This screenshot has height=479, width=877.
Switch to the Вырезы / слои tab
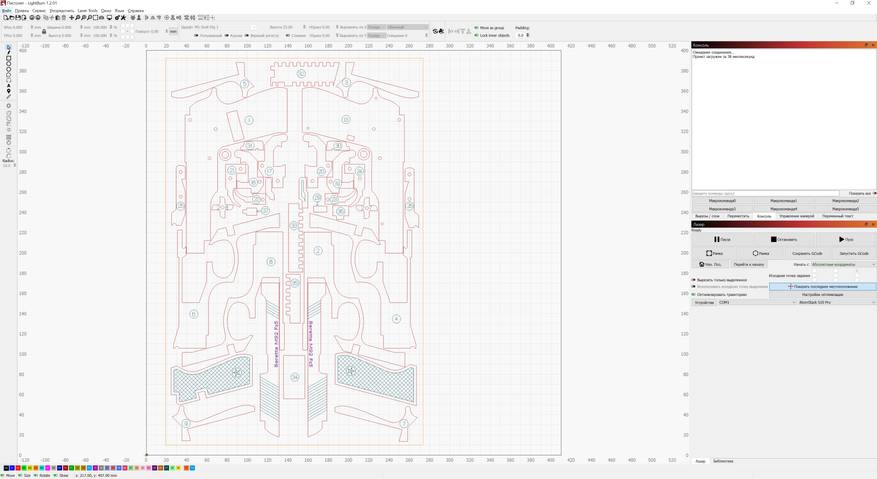click(x=707, y=216)
